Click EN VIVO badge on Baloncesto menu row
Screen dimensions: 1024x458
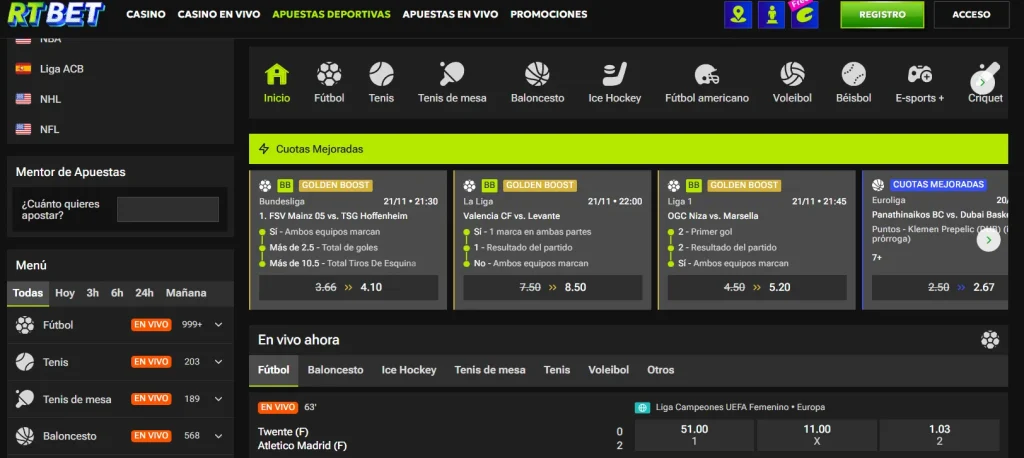point(151,436)
